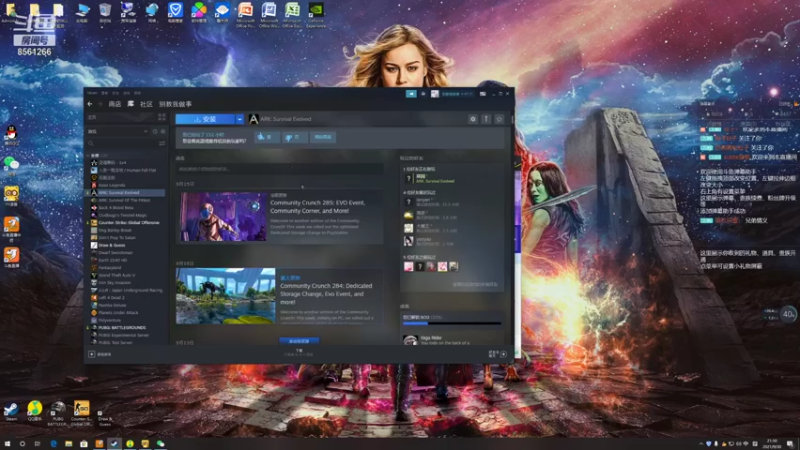This screenshot has width=800, height=450.
Task: Click Steam's forward navigation arrow
Action: [x=99, y=104]
